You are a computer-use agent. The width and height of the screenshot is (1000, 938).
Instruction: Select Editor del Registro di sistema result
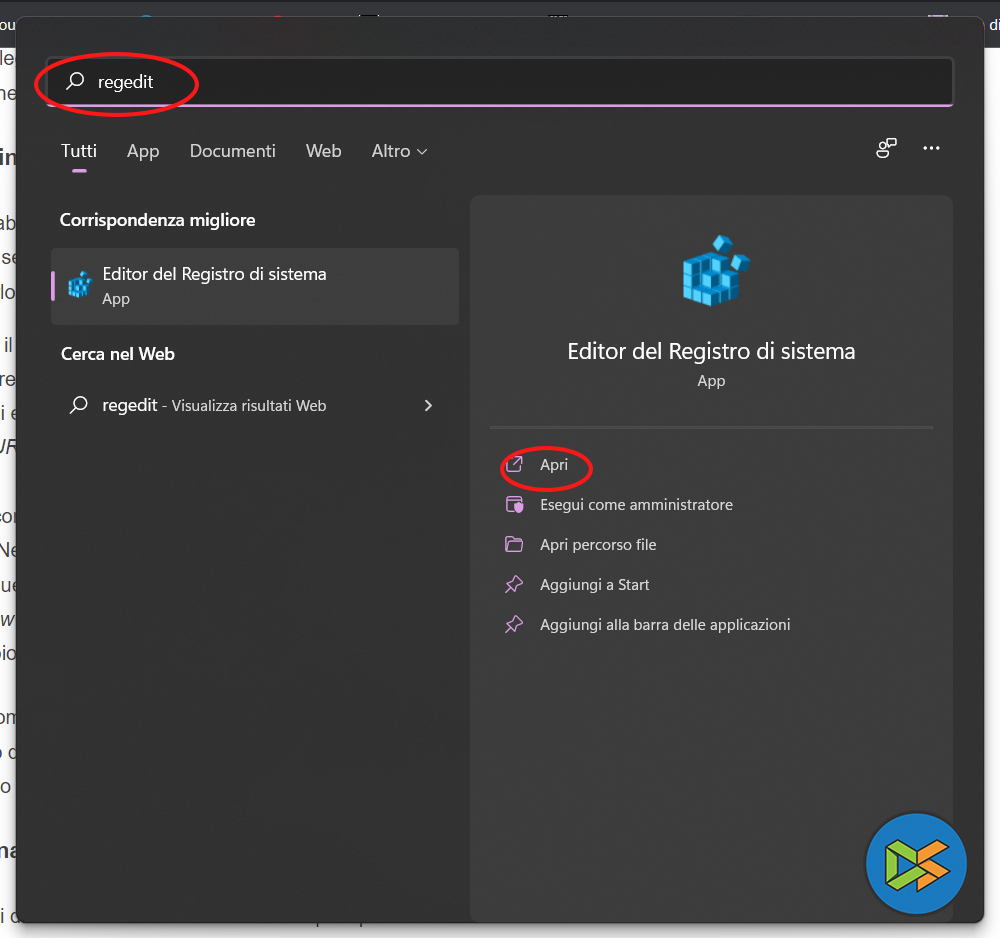coord(255,286)
